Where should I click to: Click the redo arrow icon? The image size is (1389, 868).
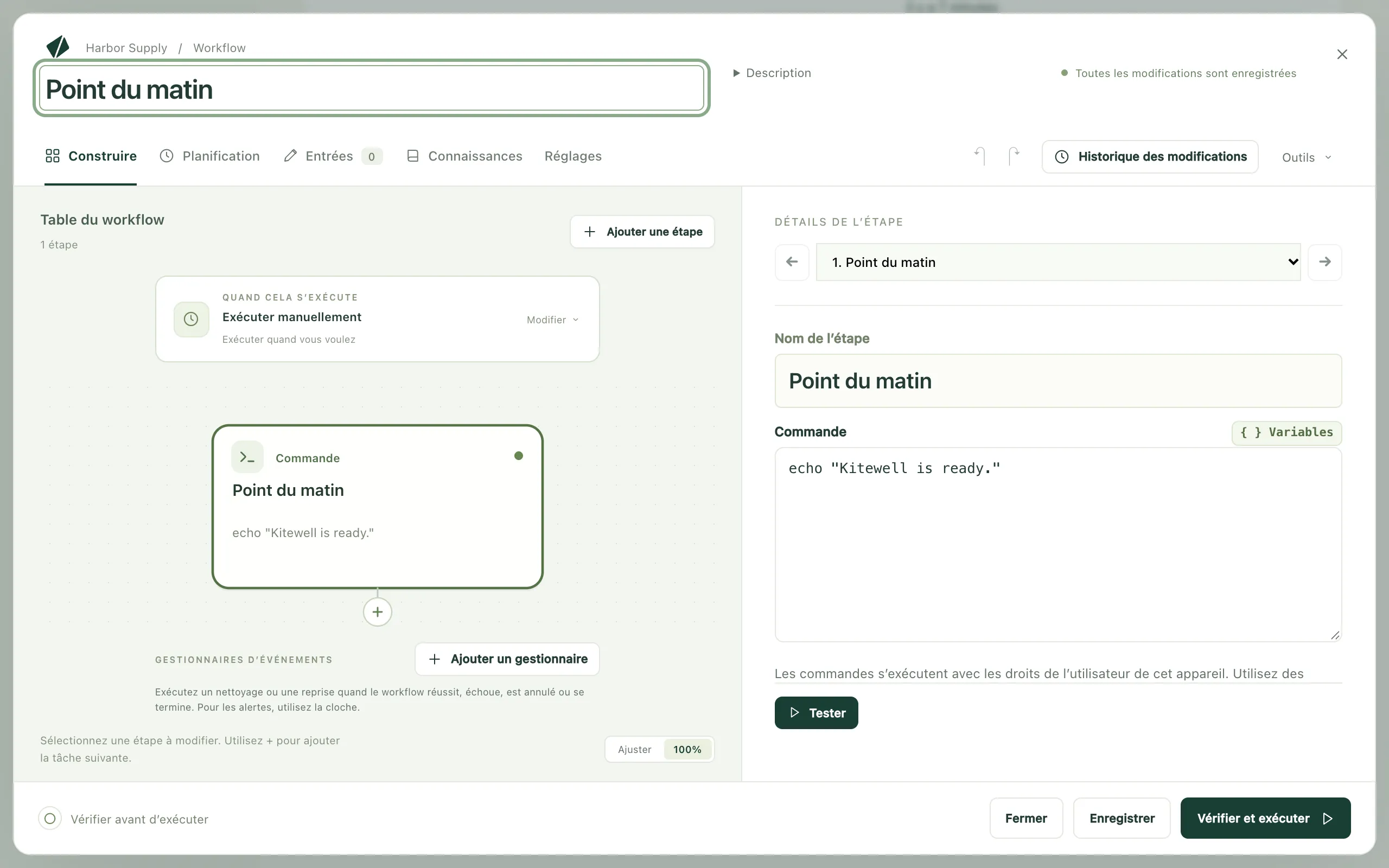[x=1014, y=156]
